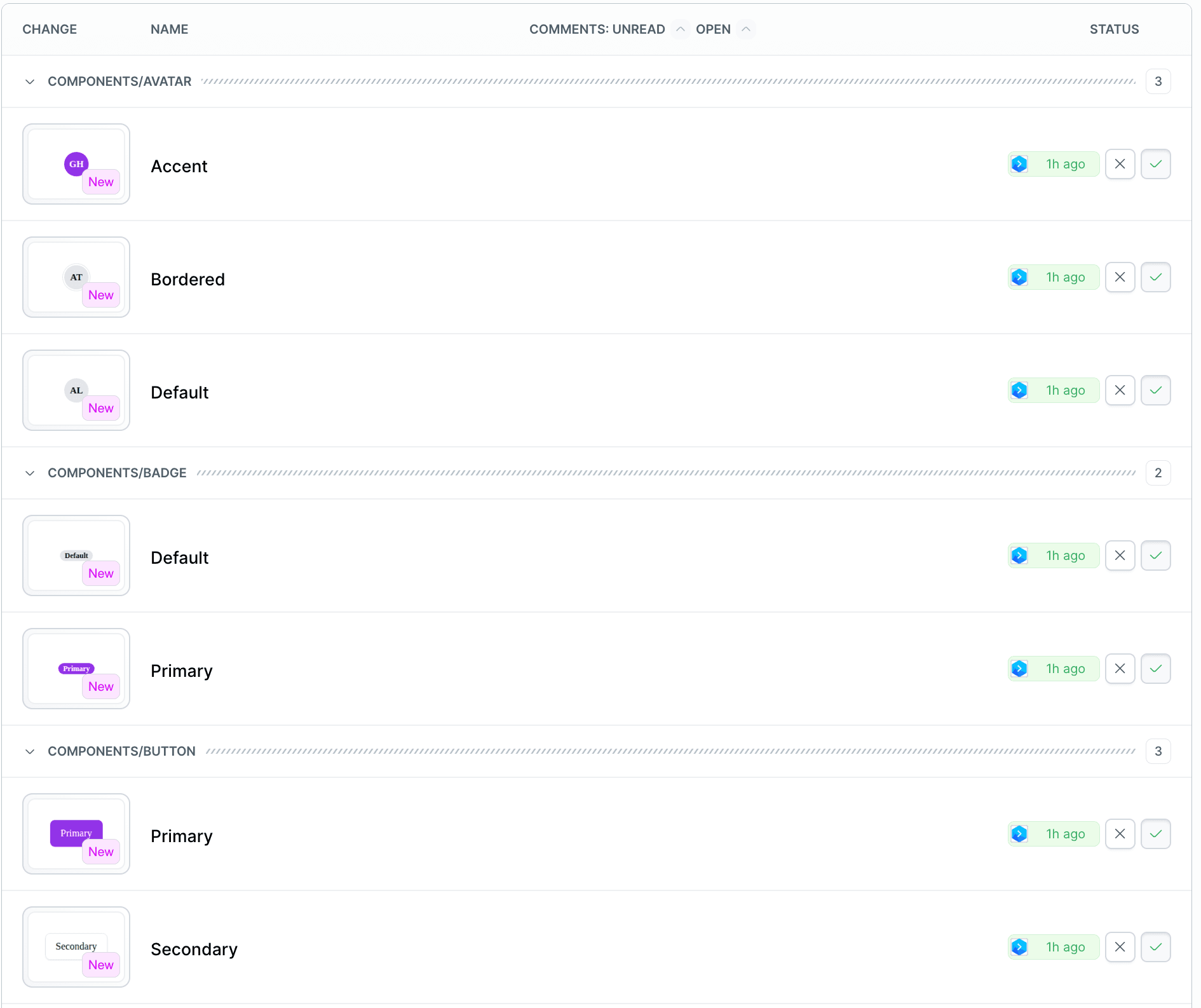The image size is (1201, 1008).
Task: Deny the Button Primary story change
Action: point(1120,834)
